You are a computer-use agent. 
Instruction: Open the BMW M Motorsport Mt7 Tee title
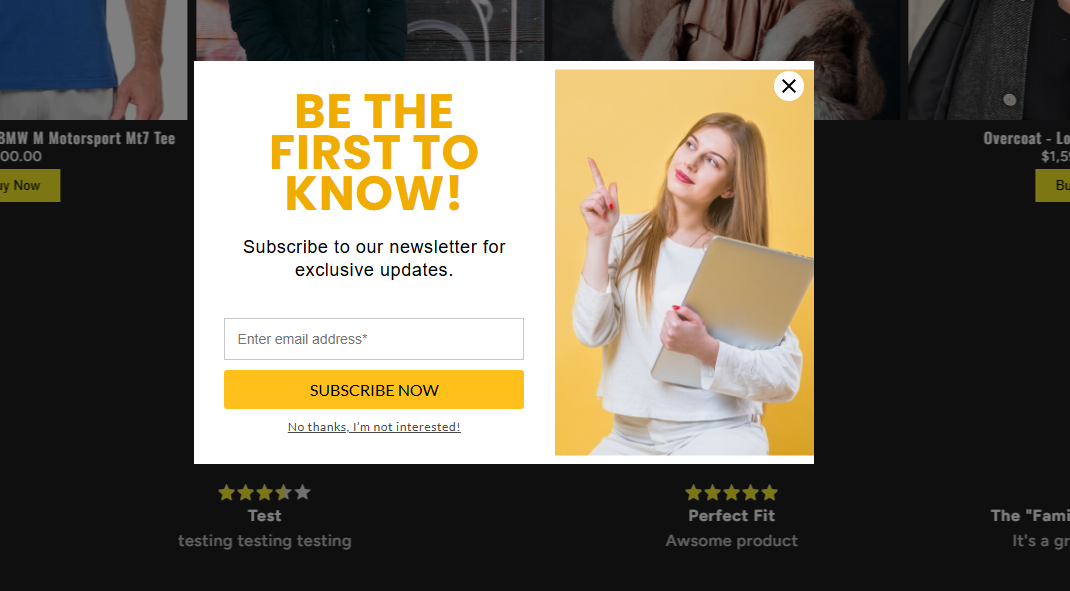click(x=87, y=138)
